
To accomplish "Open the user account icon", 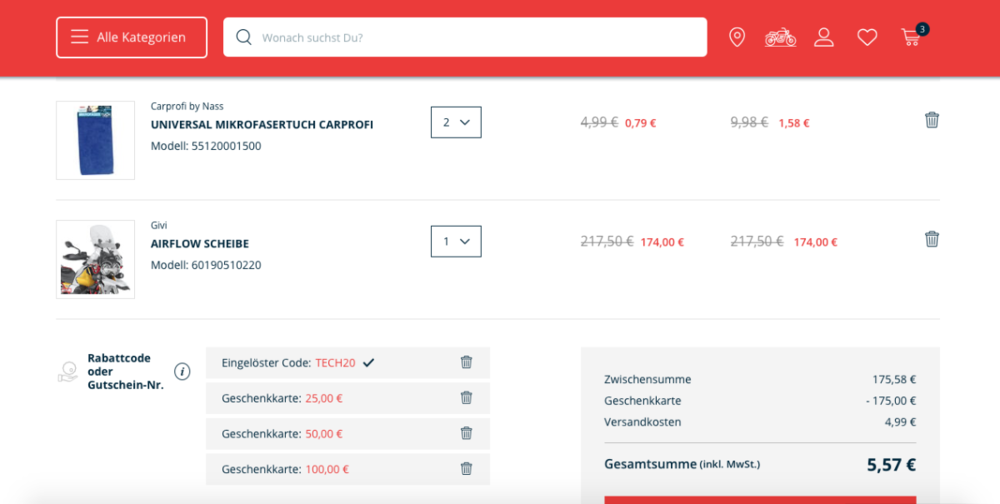I will click(824, 37).
